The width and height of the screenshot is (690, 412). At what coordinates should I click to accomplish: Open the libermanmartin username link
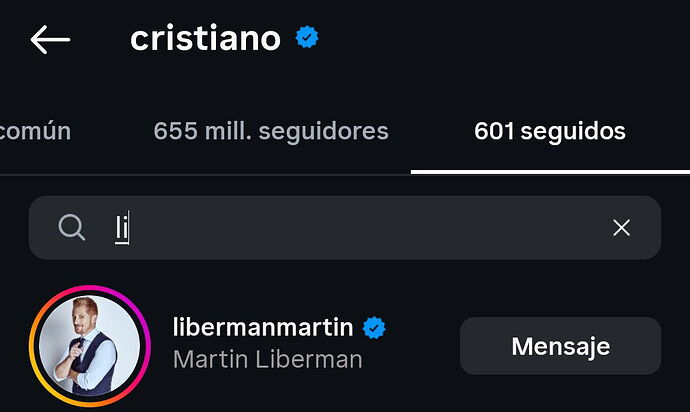263,327
